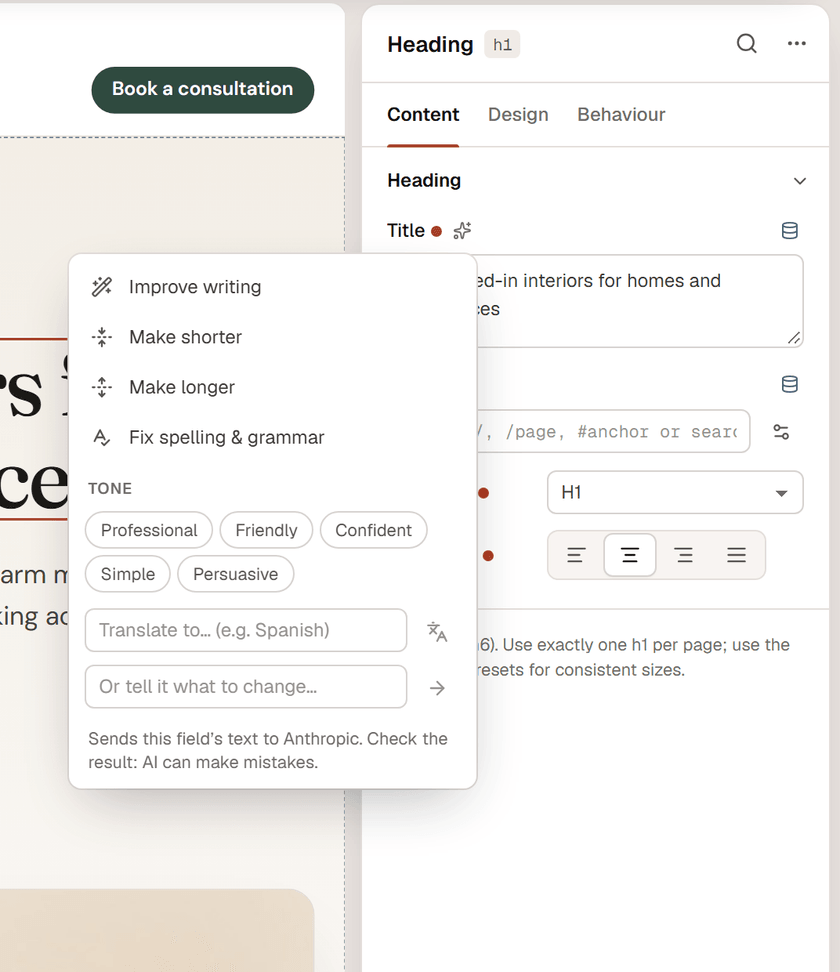The image size is (840, 972).
Task: Click the Make longer expand icon
Action: 102,387
